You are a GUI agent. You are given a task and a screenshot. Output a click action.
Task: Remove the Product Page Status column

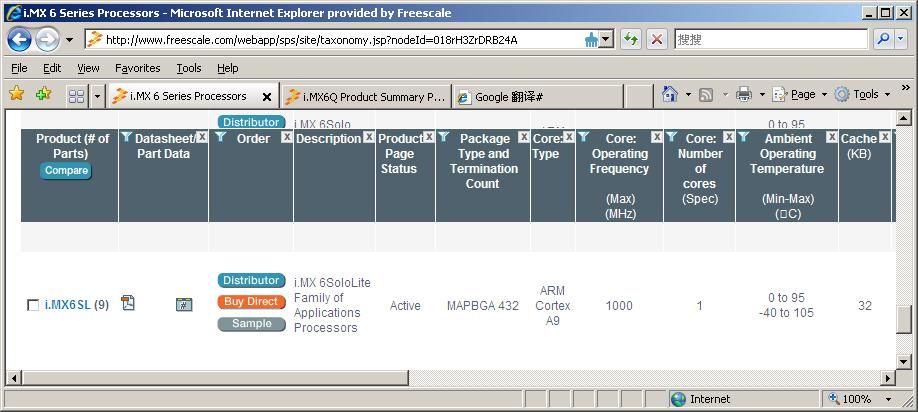coord(429,137)
